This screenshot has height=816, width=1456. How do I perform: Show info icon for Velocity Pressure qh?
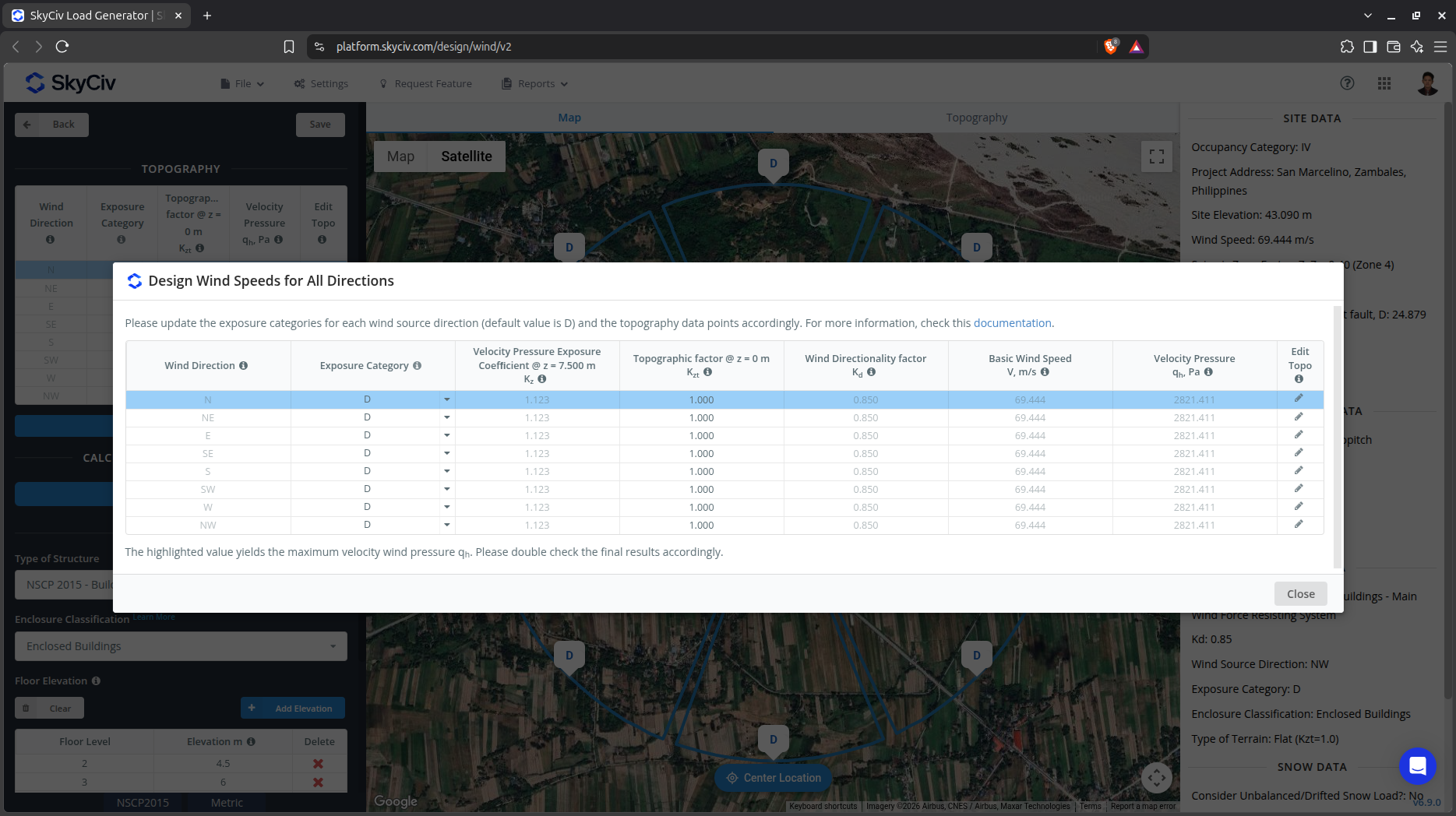click(x=1208, y=372)
